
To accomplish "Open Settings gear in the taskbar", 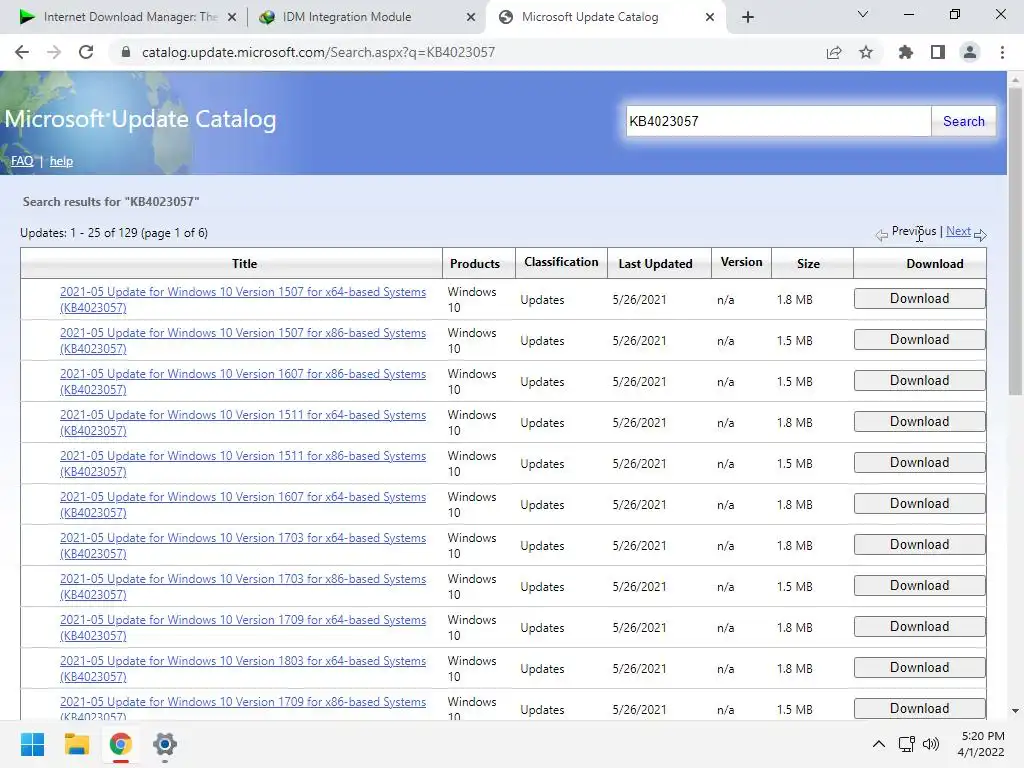I will pyautogui.click(x=165, y=744).
